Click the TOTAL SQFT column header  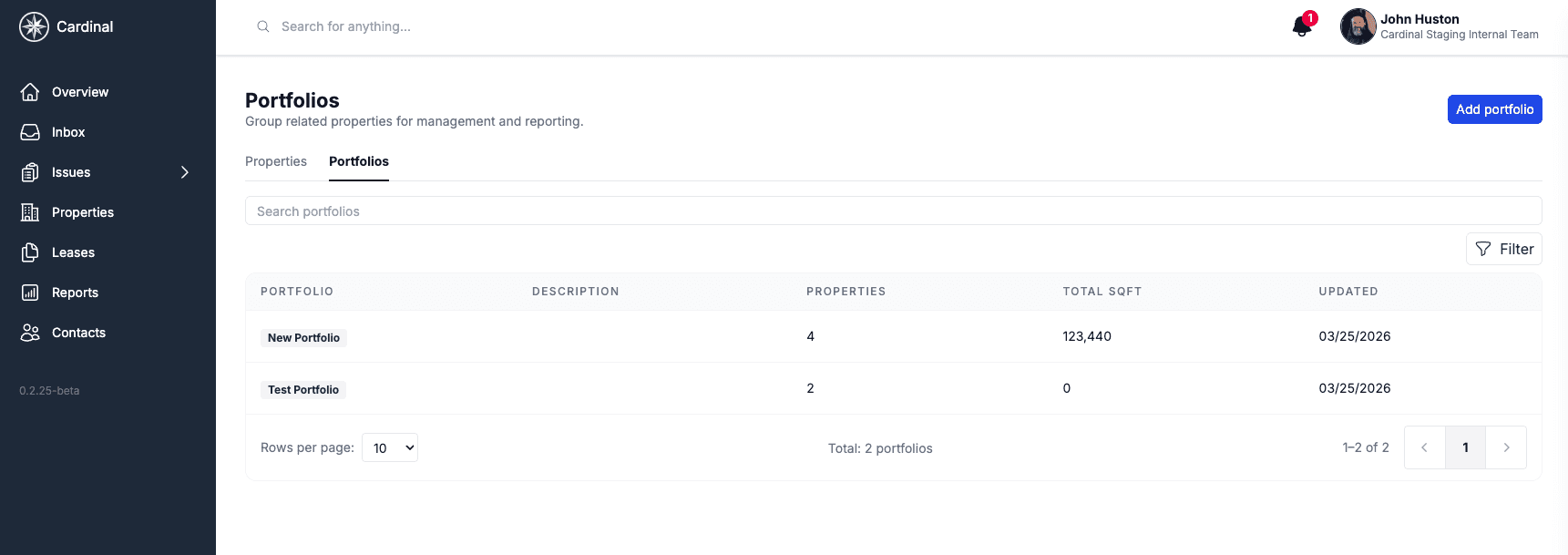coord(1102,292)
